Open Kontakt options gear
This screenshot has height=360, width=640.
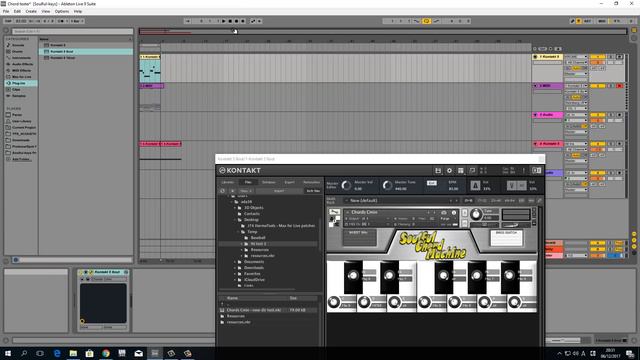click(x=449, y=171)
